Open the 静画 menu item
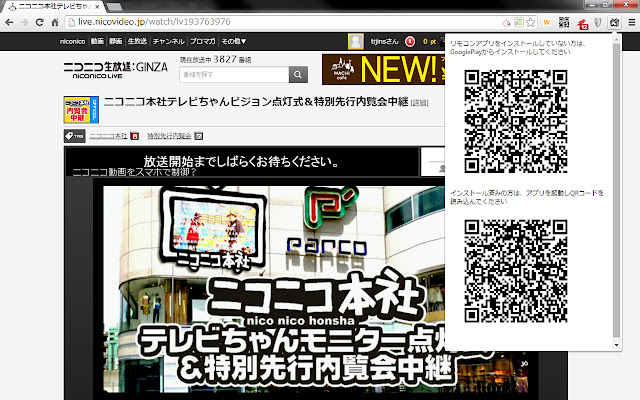The height and width of the screenshot is (400, 640). [x=116, y=41]
